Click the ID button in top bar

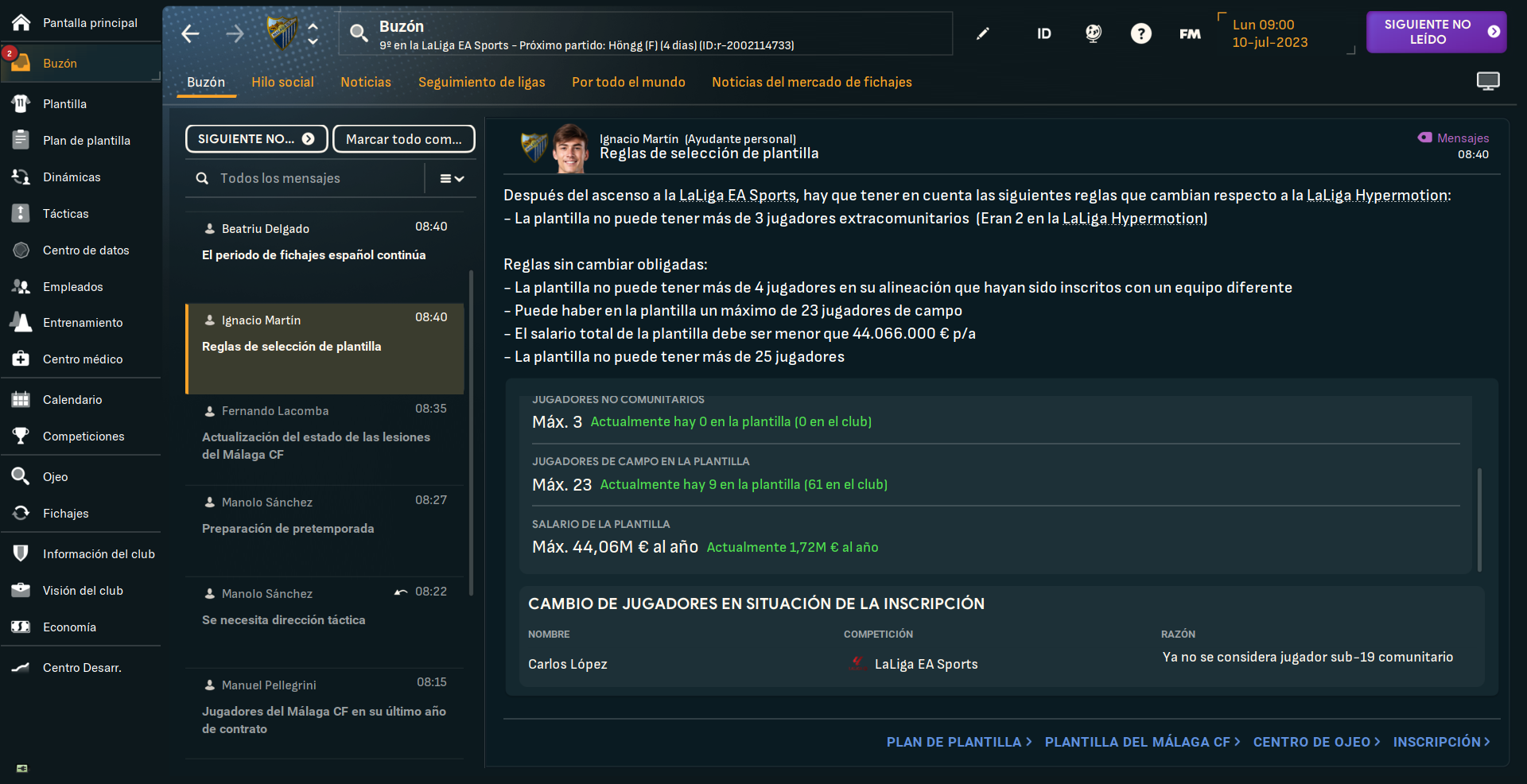pyautogui.click(x=1044, y=33)
